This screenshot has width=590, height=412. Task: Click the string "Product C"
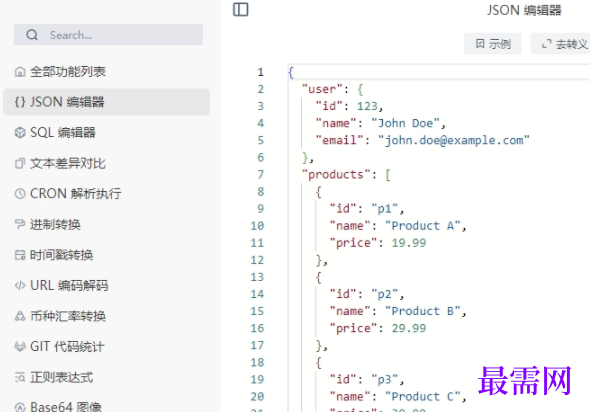tap(423, 397)
